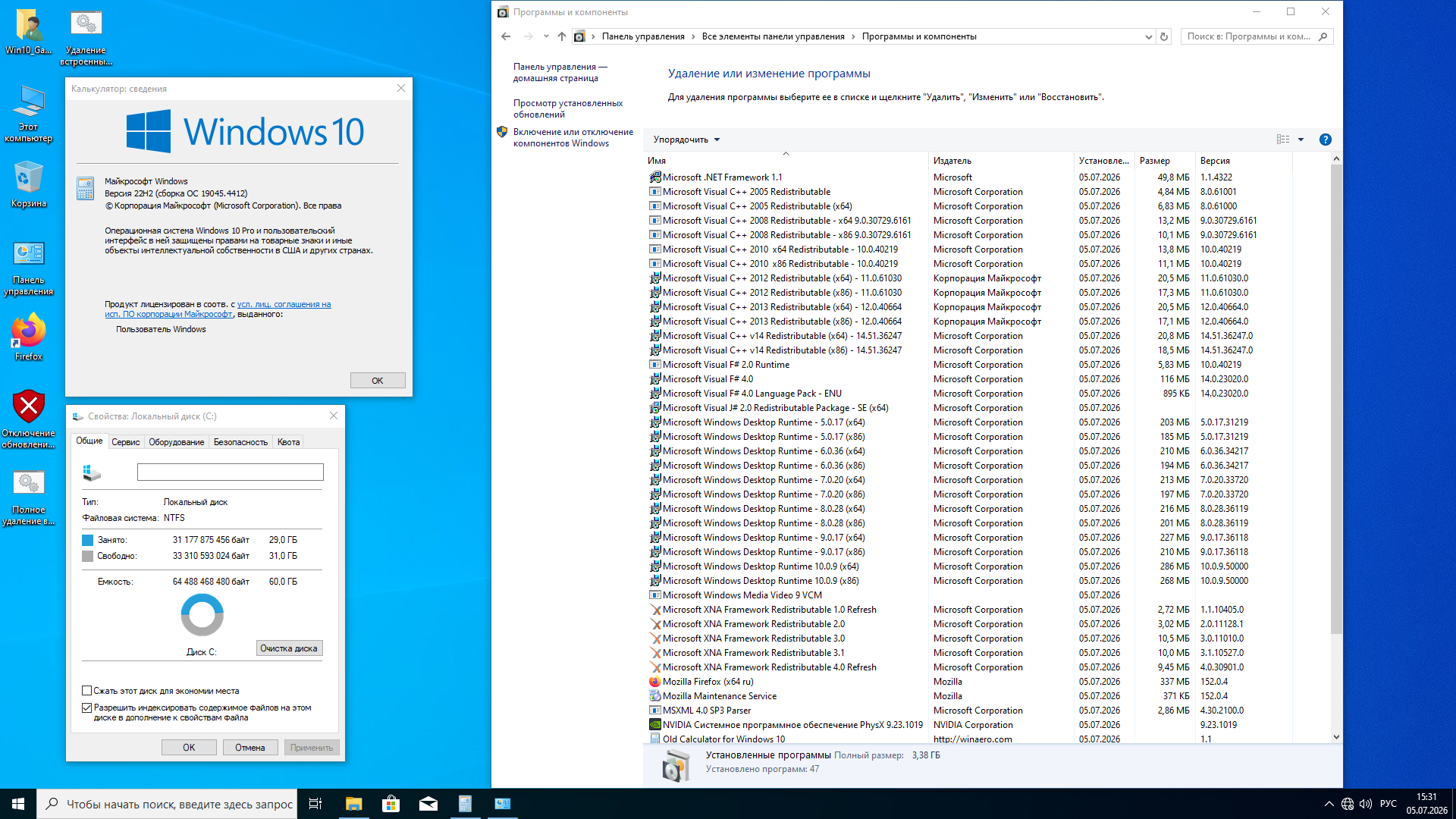Show hidden system tray icons
1456x819 pixels.
(1329, 804)
